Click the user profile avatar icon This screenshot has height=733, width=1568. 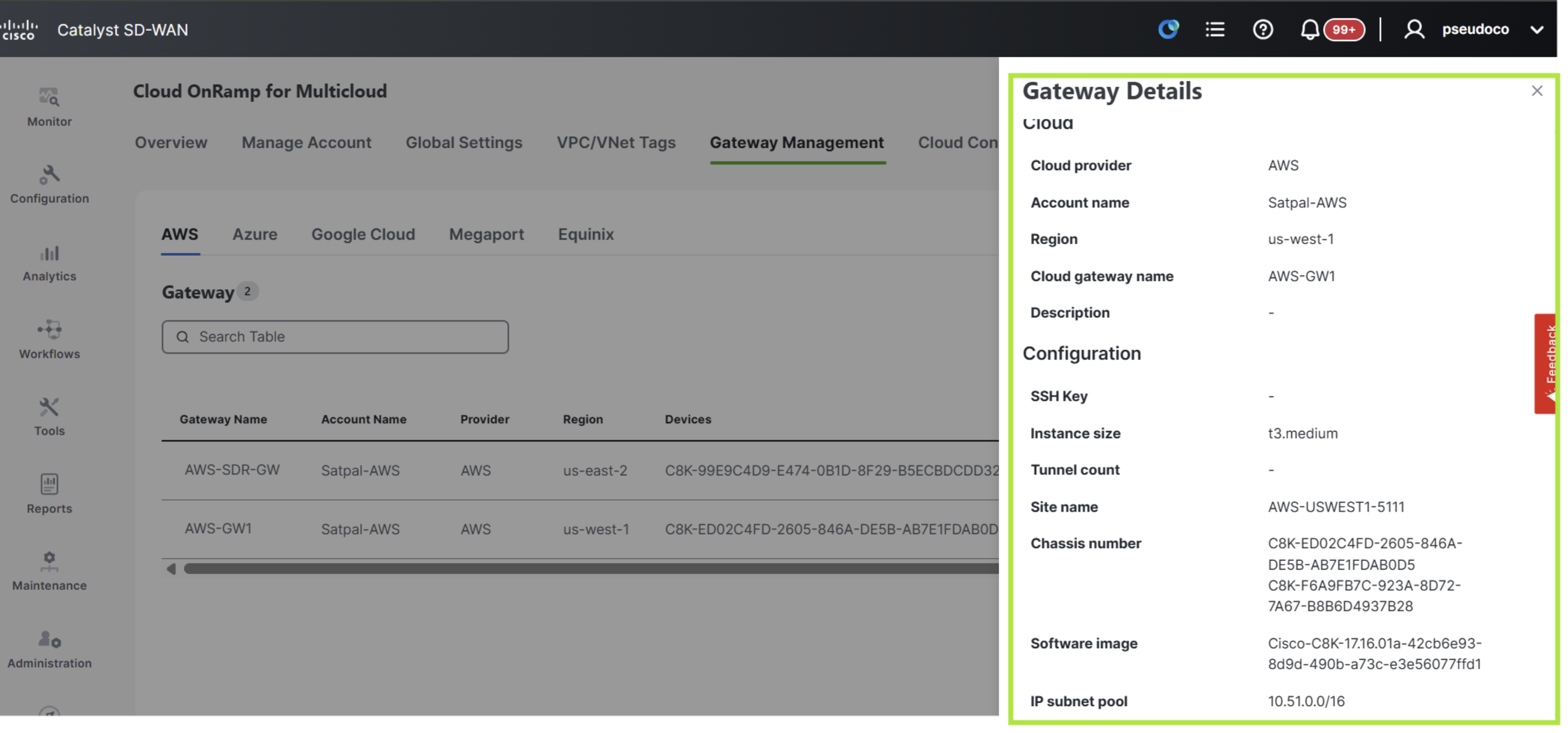click(x=1414, y=29)
